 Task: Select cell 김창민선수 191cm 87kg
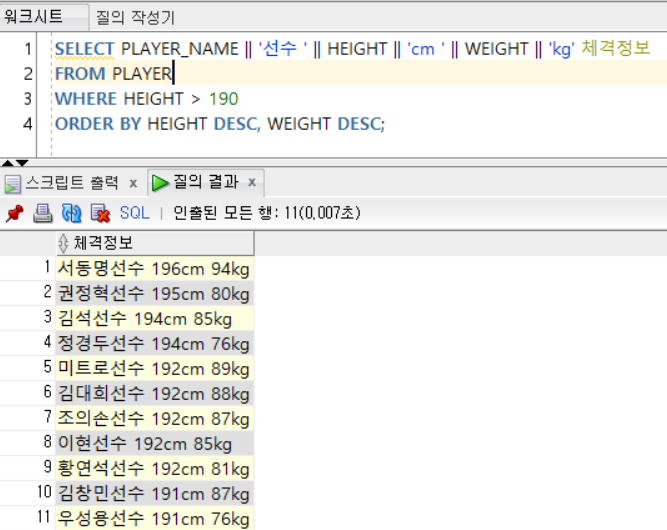pos(155,493)
